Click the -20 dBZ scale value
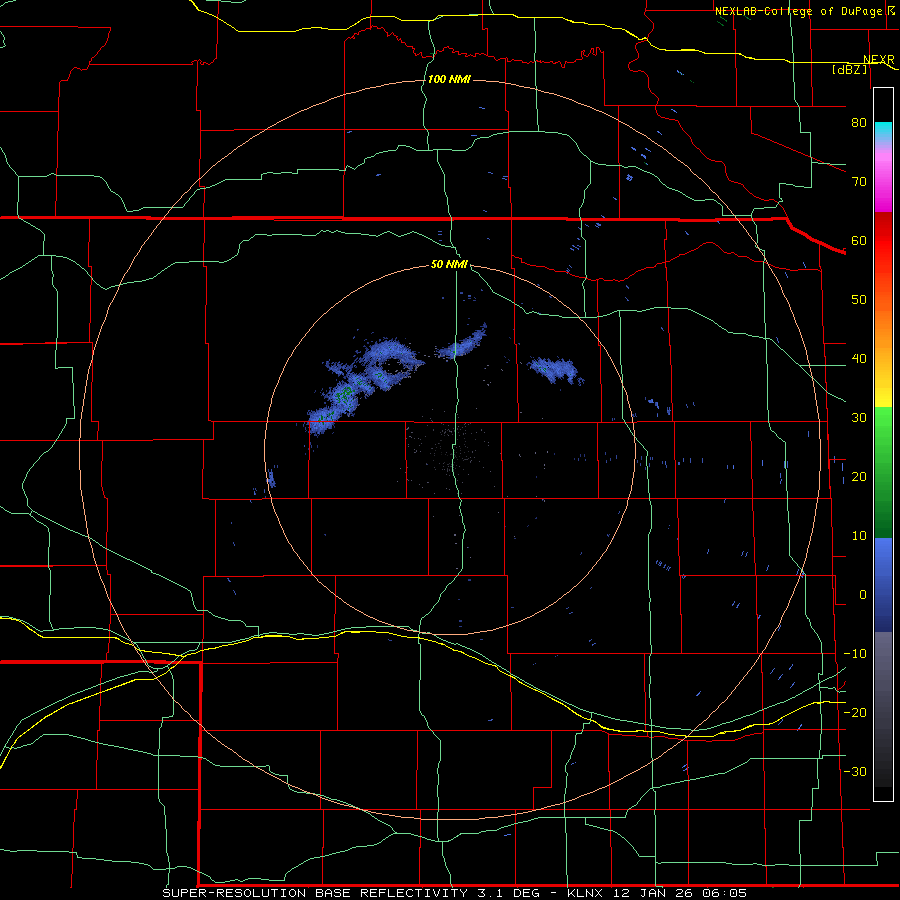The width and height of the screenshot is (900, 900). (x=855, y=713)
